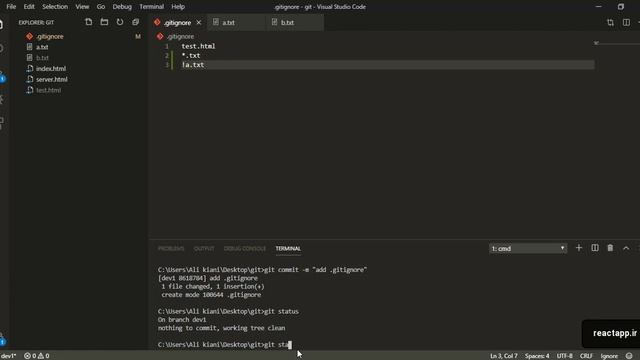Change line endings via 'CRLF'

(587, 356)
